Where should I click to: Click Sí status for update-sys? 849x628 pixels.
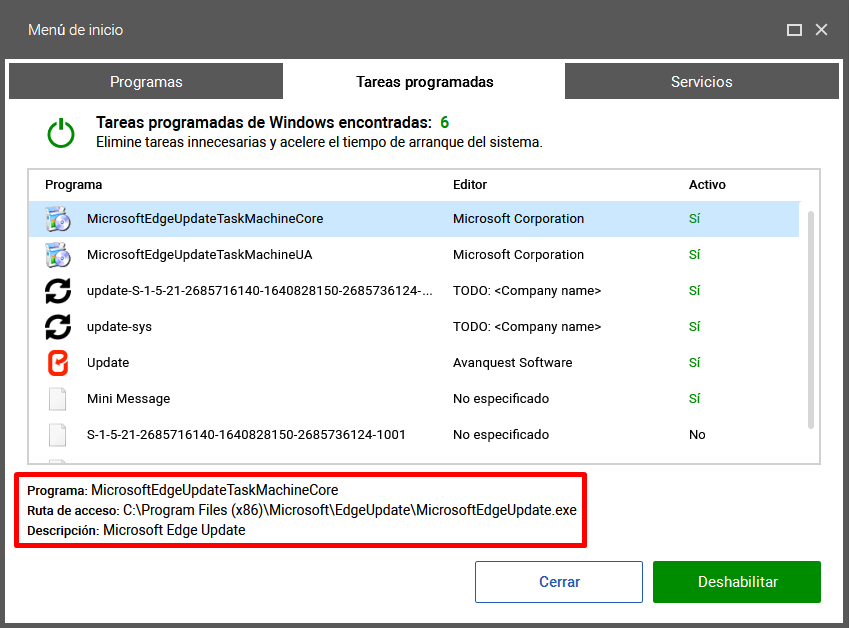[695, 326]
